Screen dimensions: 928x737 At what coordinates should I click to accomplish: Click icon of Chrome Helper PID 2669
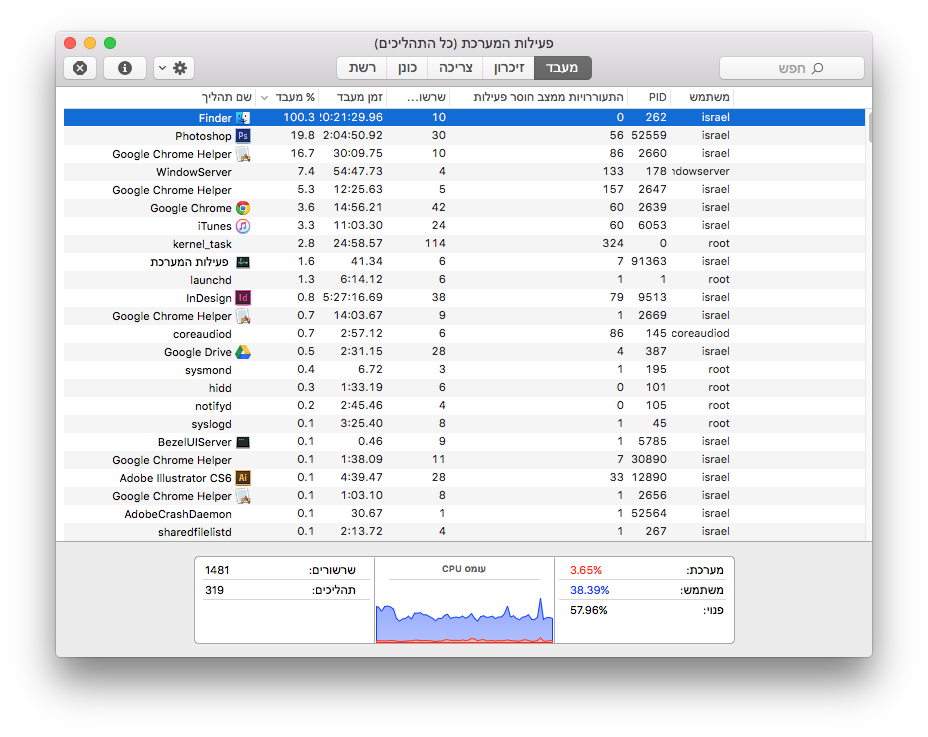(x=243, y=316)
